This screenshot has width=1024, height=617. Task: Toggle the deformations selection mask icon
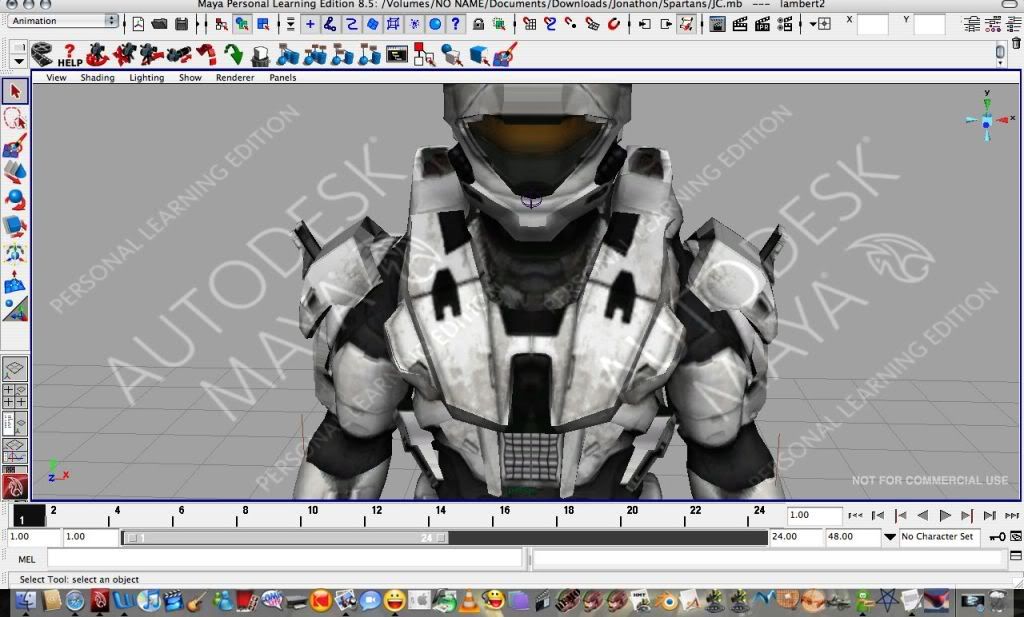(x=393, y=24)
